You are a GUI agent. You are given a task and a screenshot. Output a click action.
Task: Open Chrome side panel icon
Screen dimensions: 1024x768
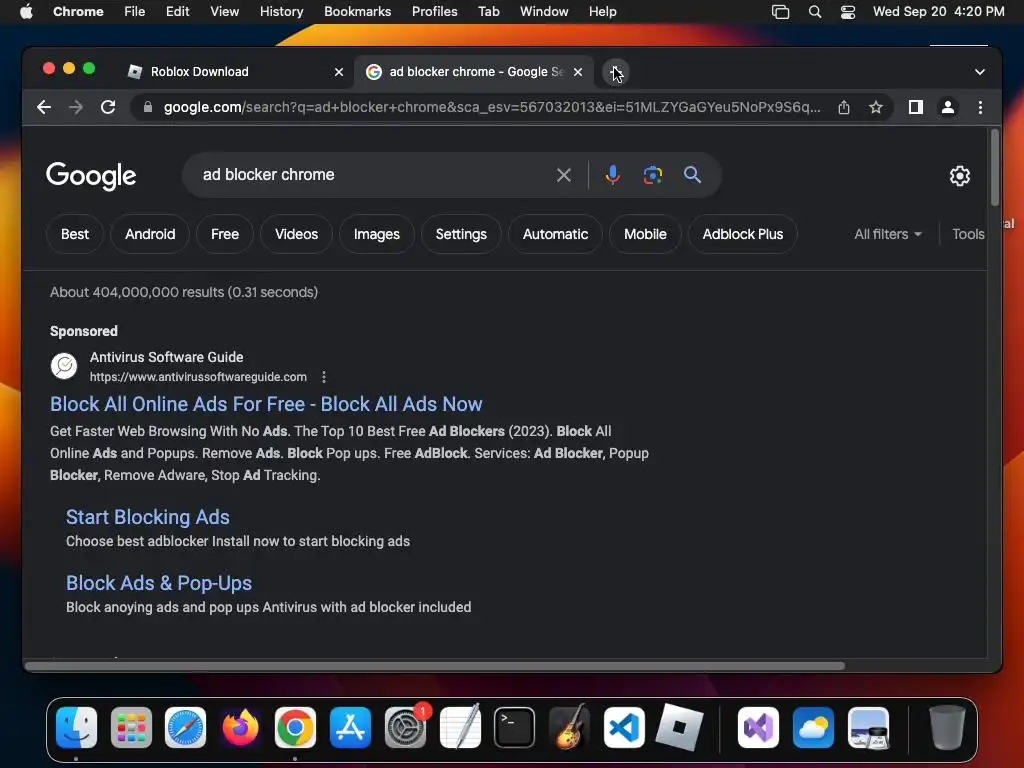(916, 107)
